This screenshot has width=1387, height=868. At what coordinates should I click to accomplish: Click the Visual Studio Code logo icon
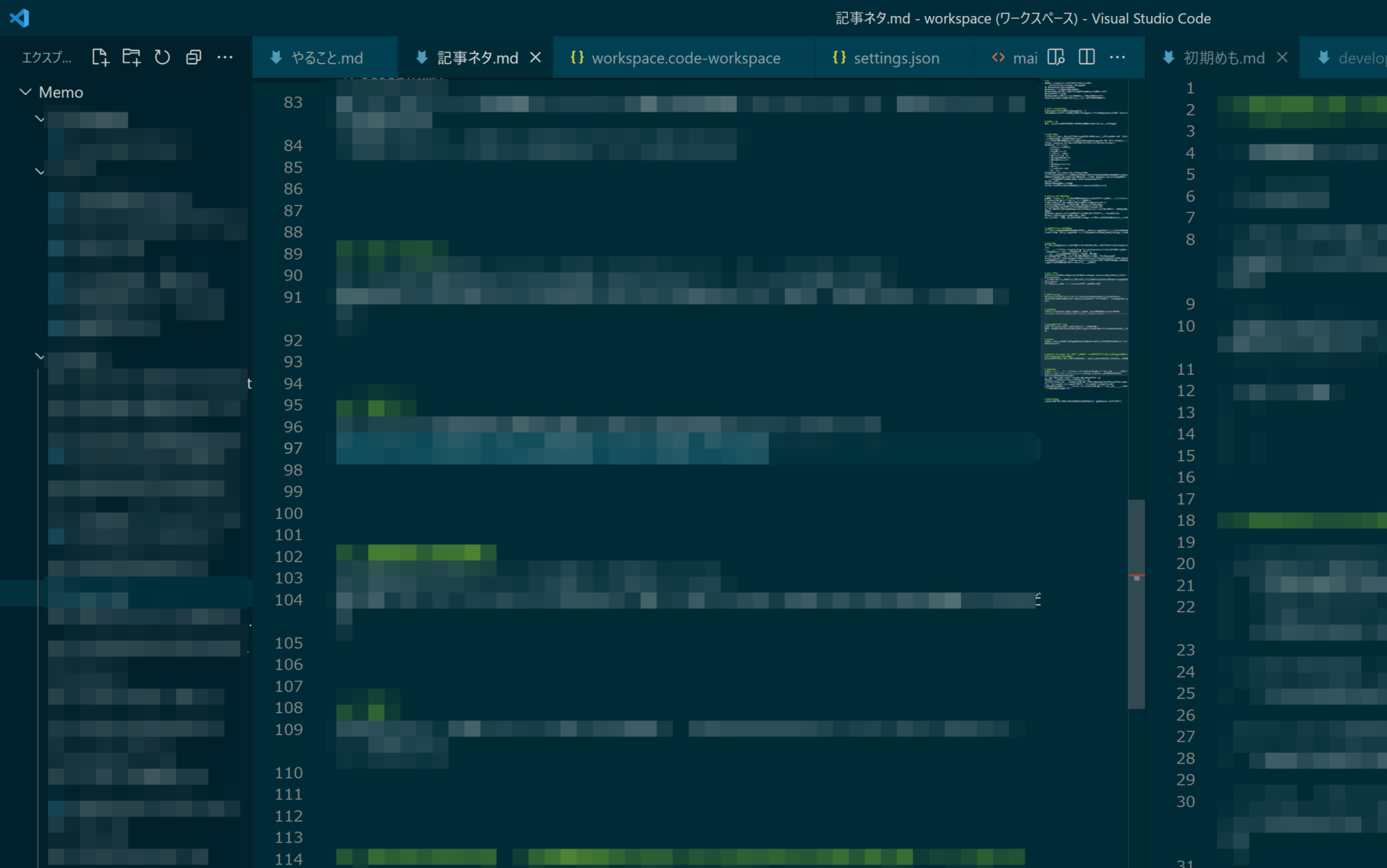click(19, 18)
